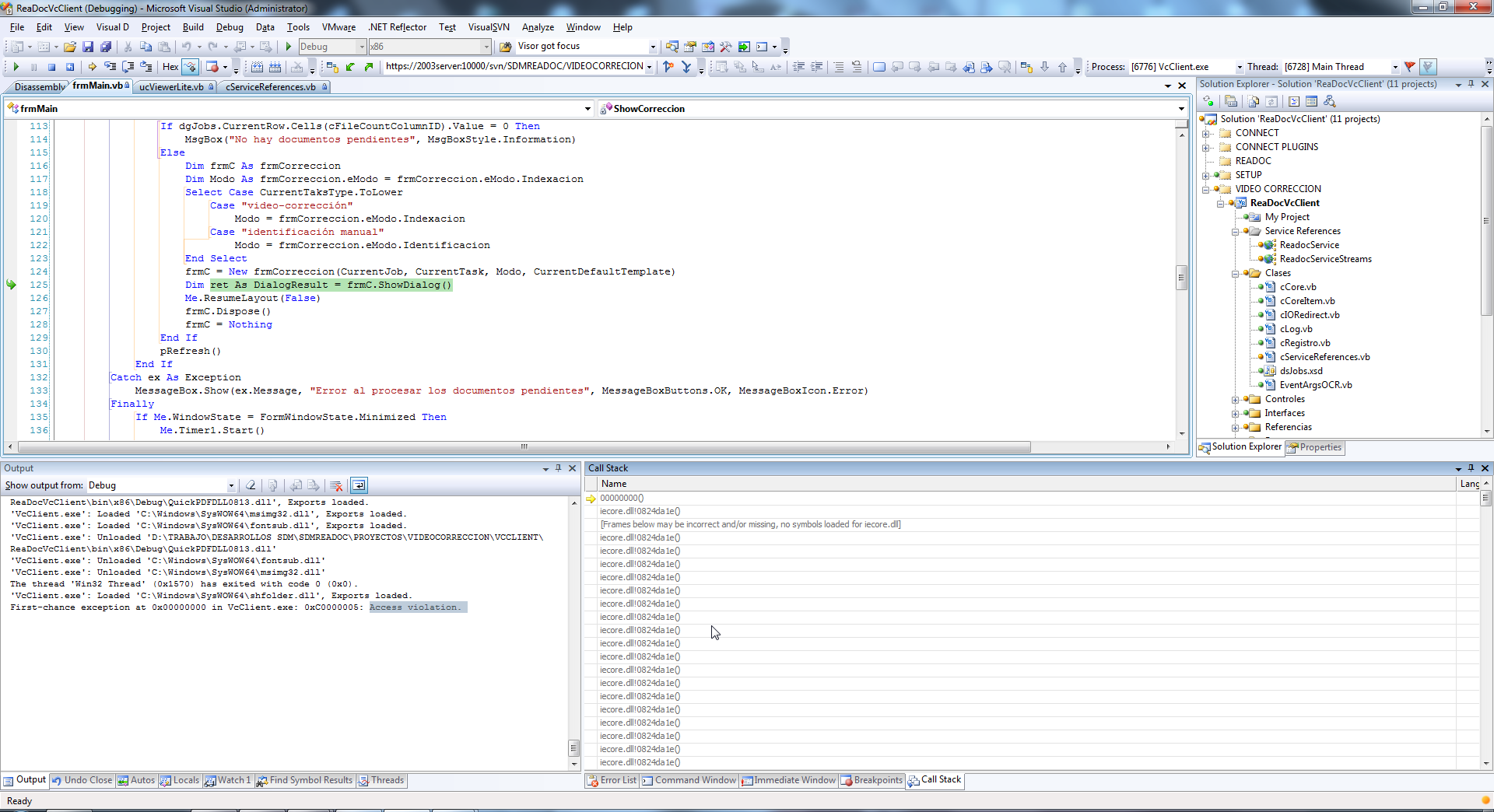Start debugging with the green play icon beside Debug
The width and height of the screenshot is (1494, 812).
coord(288,47)
